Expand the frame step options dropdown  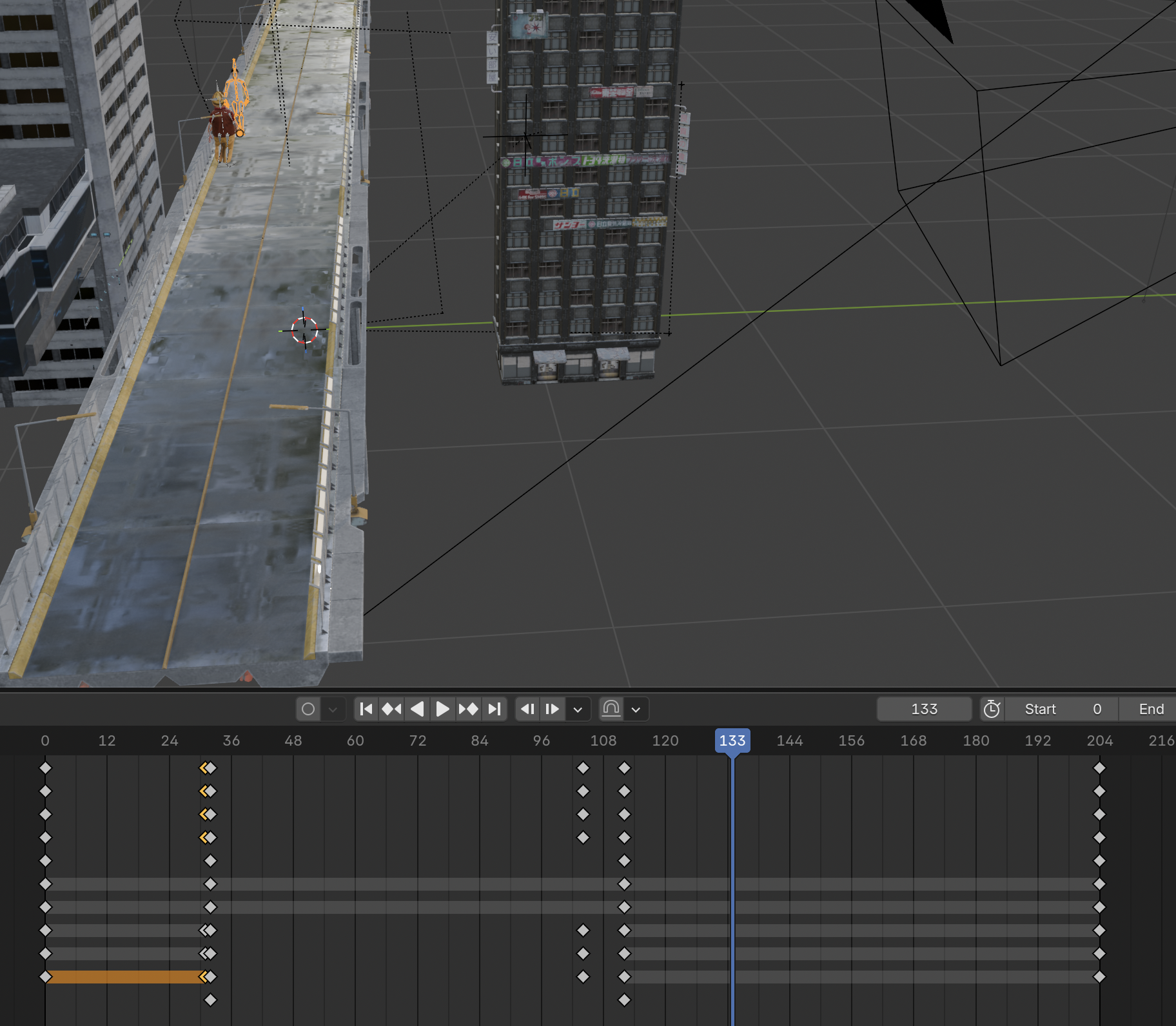coord(578,709)
